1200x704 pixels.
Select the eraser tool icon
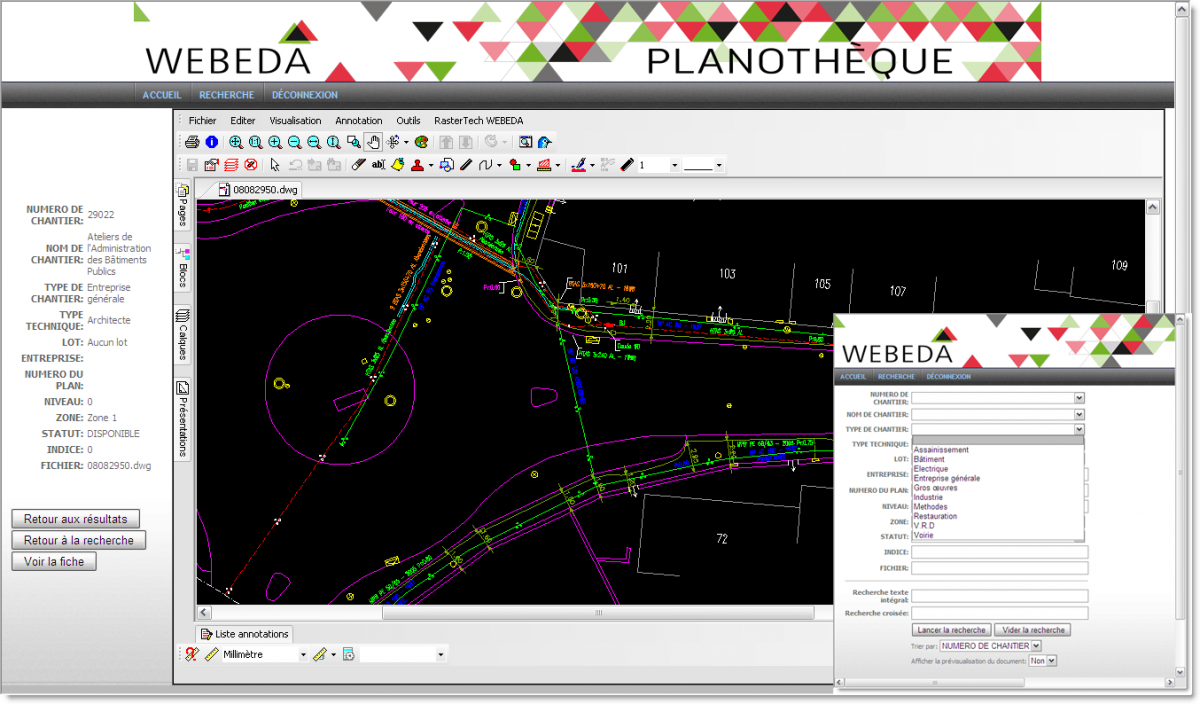[x=358, y=165]
